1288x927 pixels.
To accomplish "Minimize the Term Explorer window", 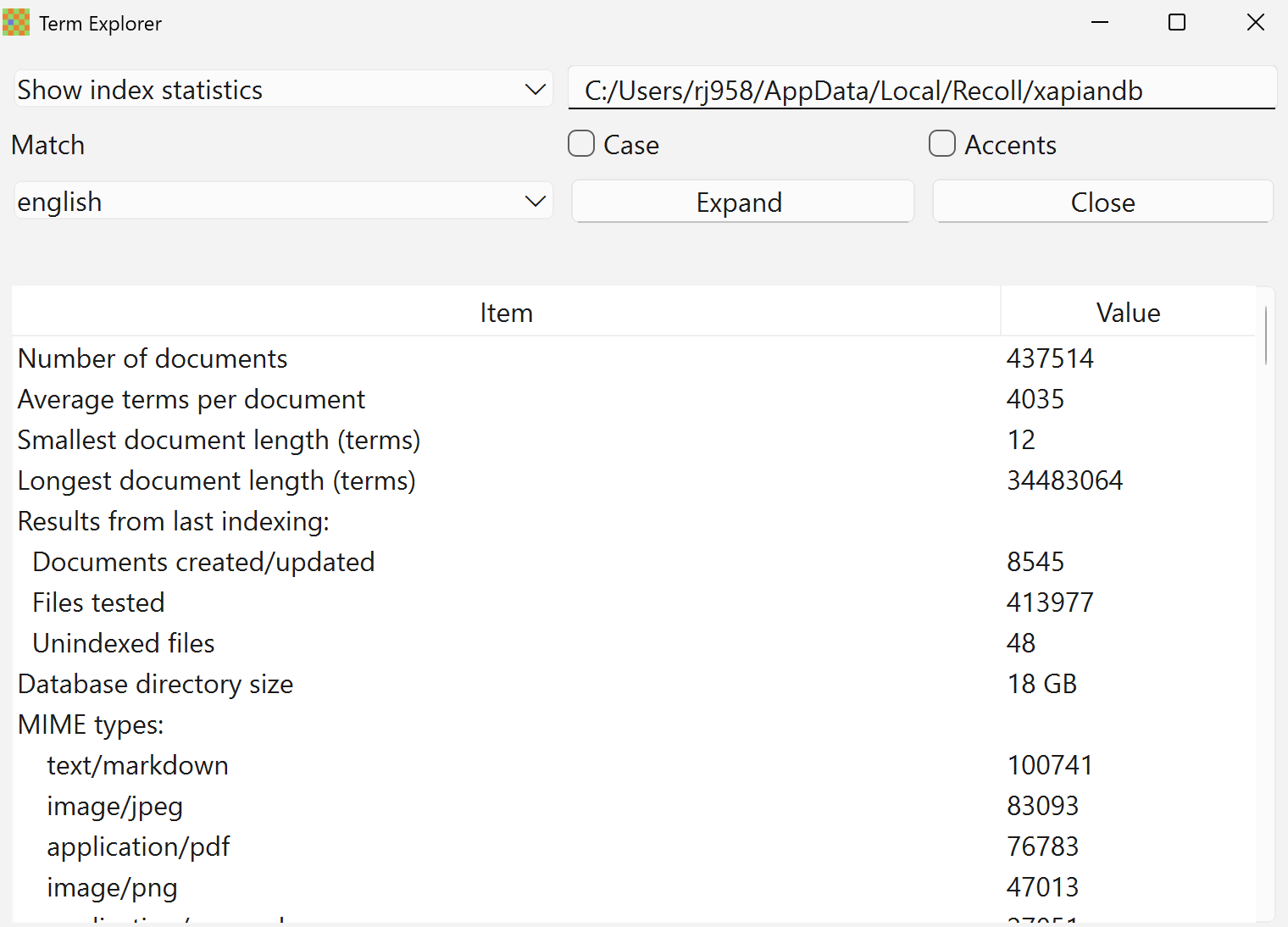I will [1100, 23].
